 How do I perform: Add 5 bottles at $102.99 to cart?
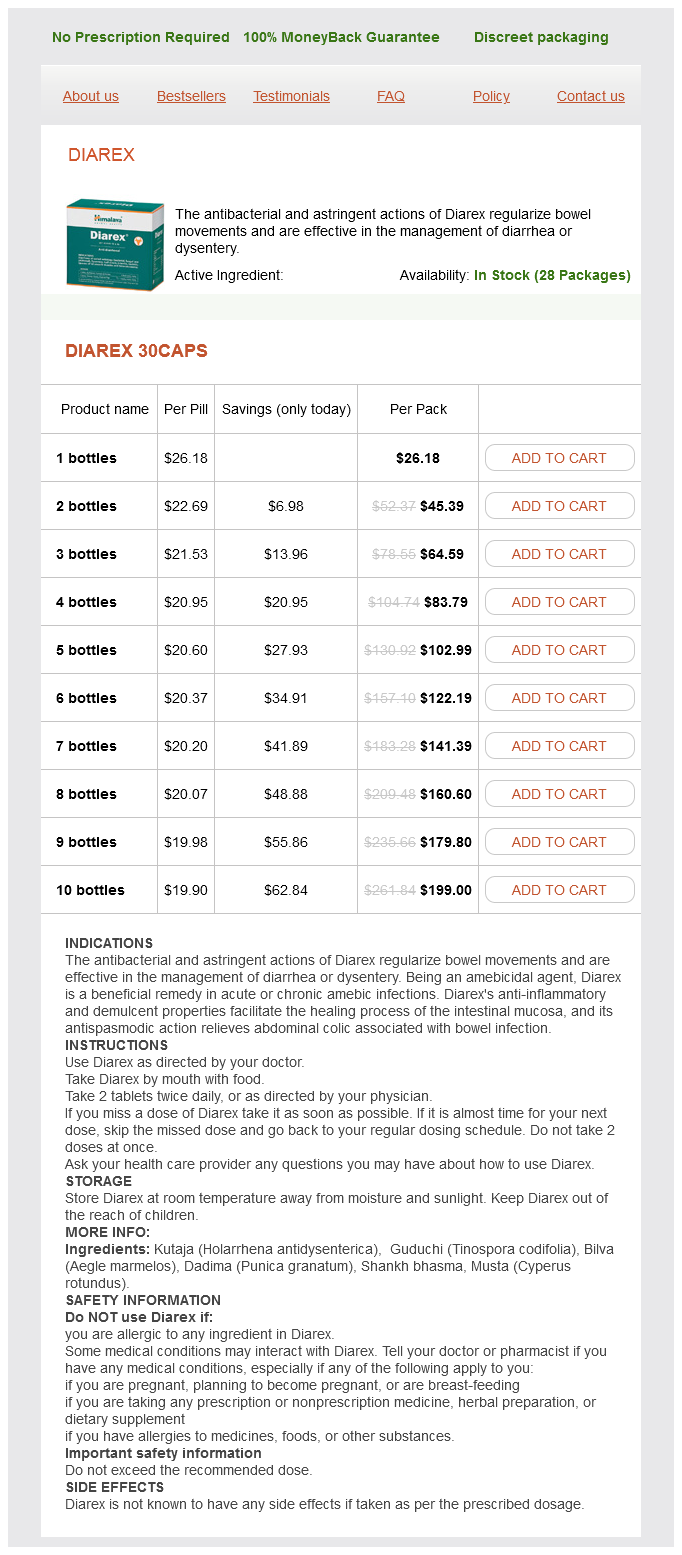[x=559, y=650]
